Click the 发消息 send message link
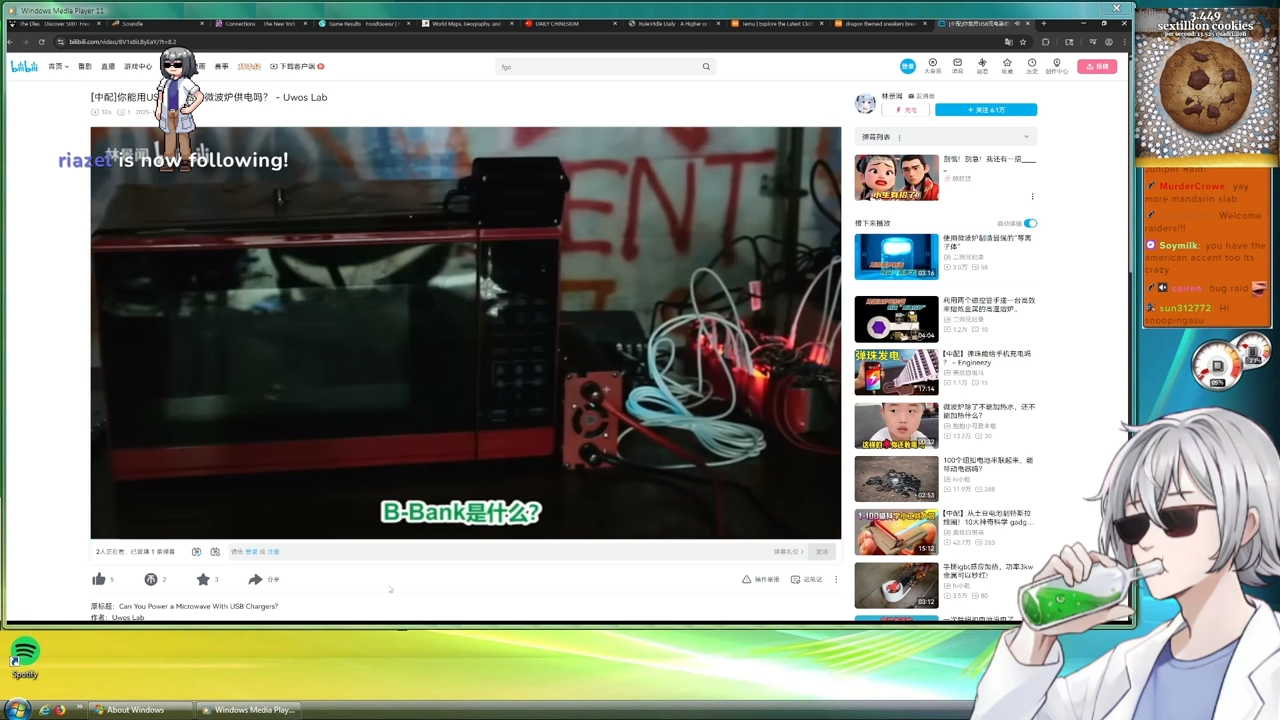The height and width of the screenshot is (720, 1280). (x=921, y=96)
